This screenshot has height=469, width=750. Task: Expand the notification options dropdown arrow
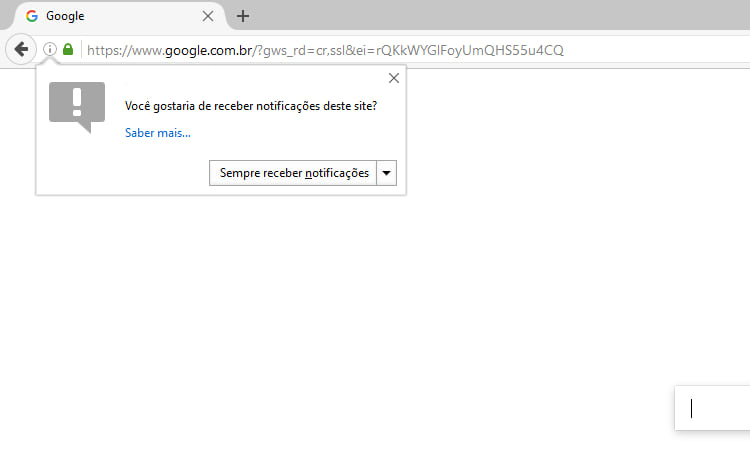(x=387, y=173)
